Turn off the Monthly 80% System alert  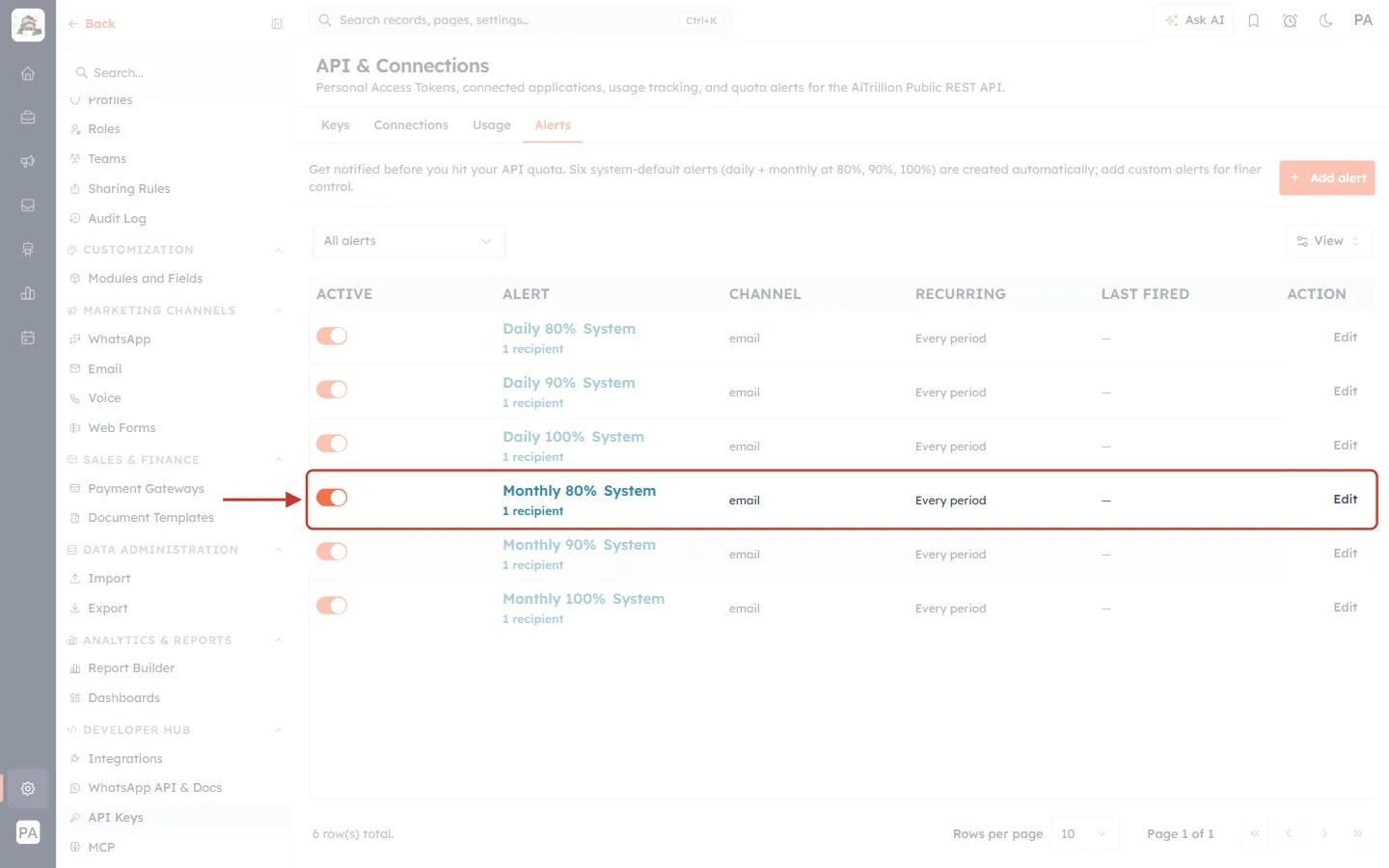point(332,498)
